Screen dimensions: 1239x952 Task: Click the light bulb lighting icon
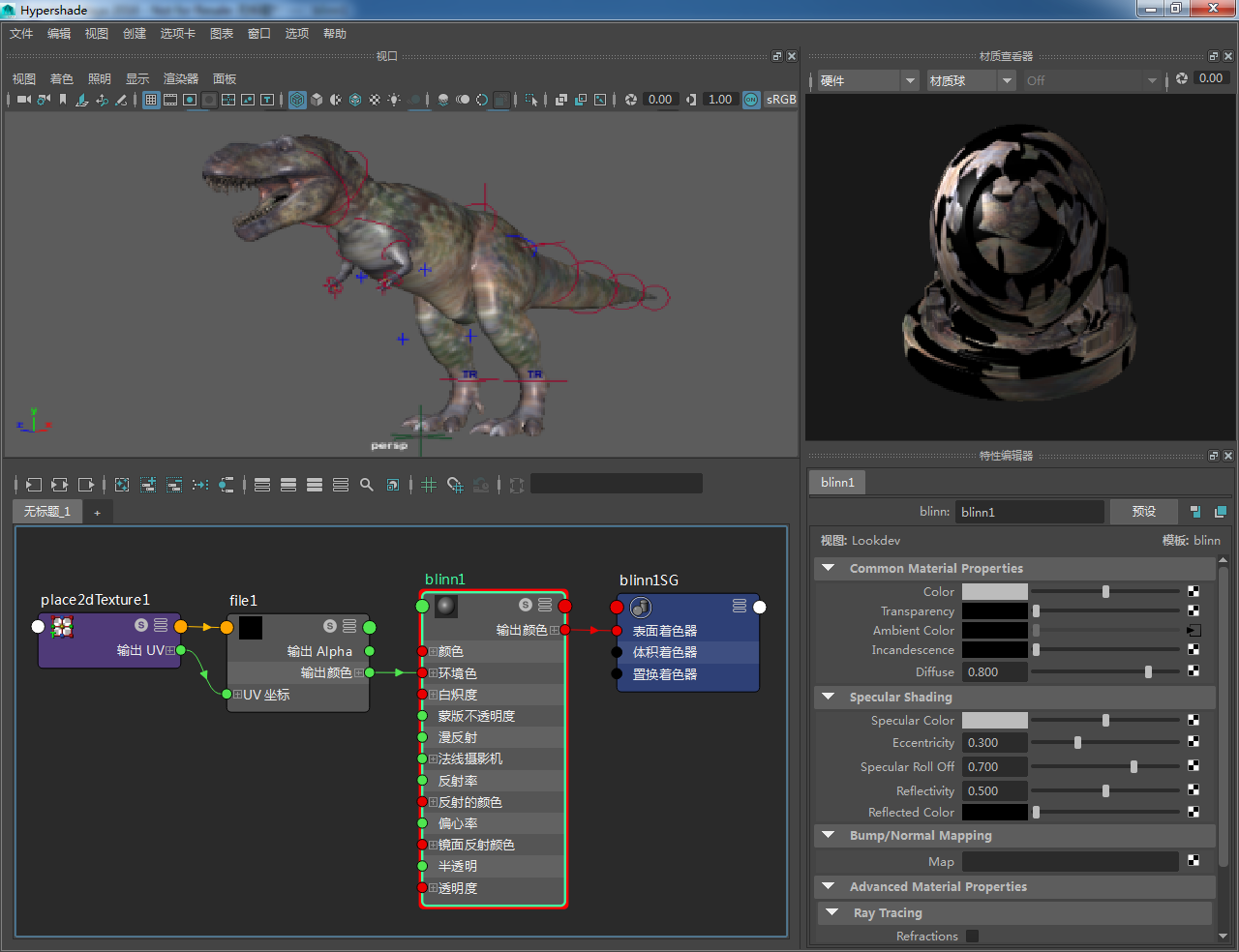click(394, 100)
